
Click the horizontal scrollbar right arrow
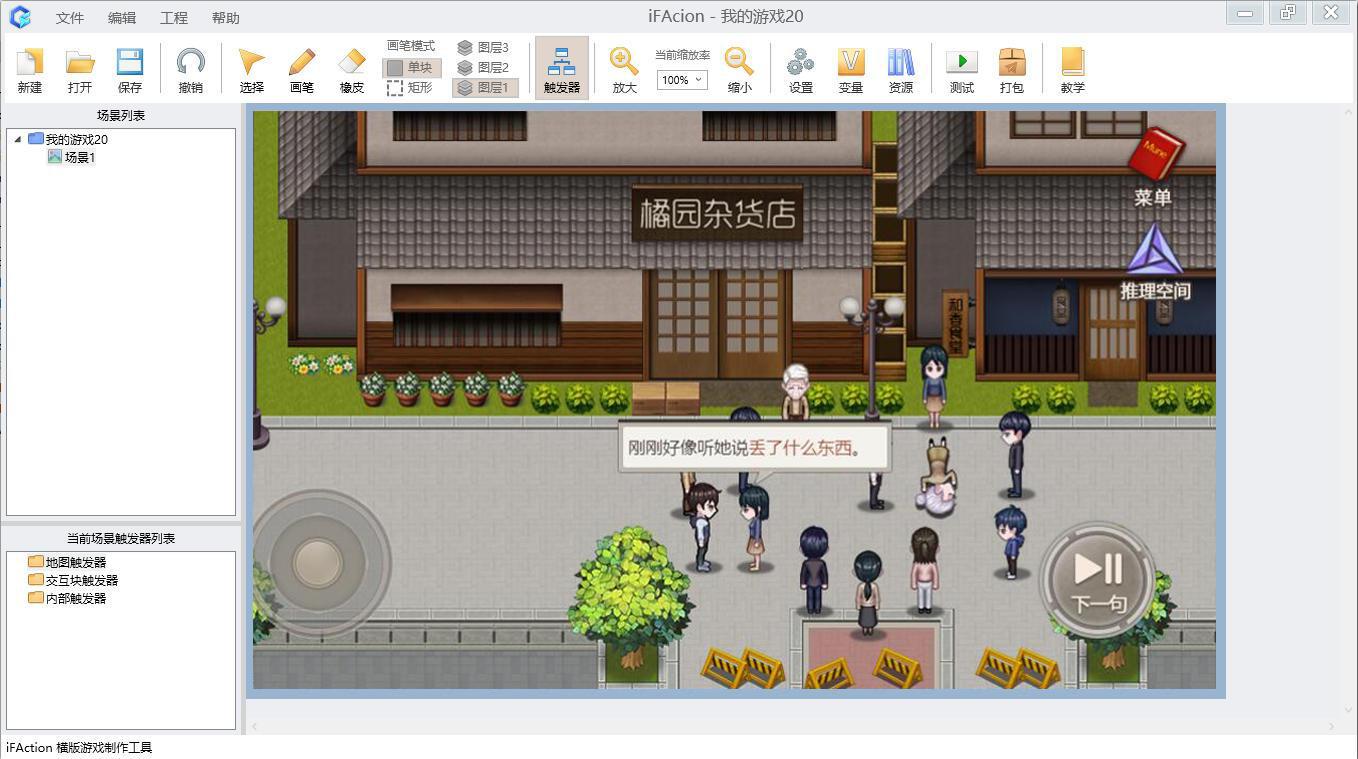1332,726
